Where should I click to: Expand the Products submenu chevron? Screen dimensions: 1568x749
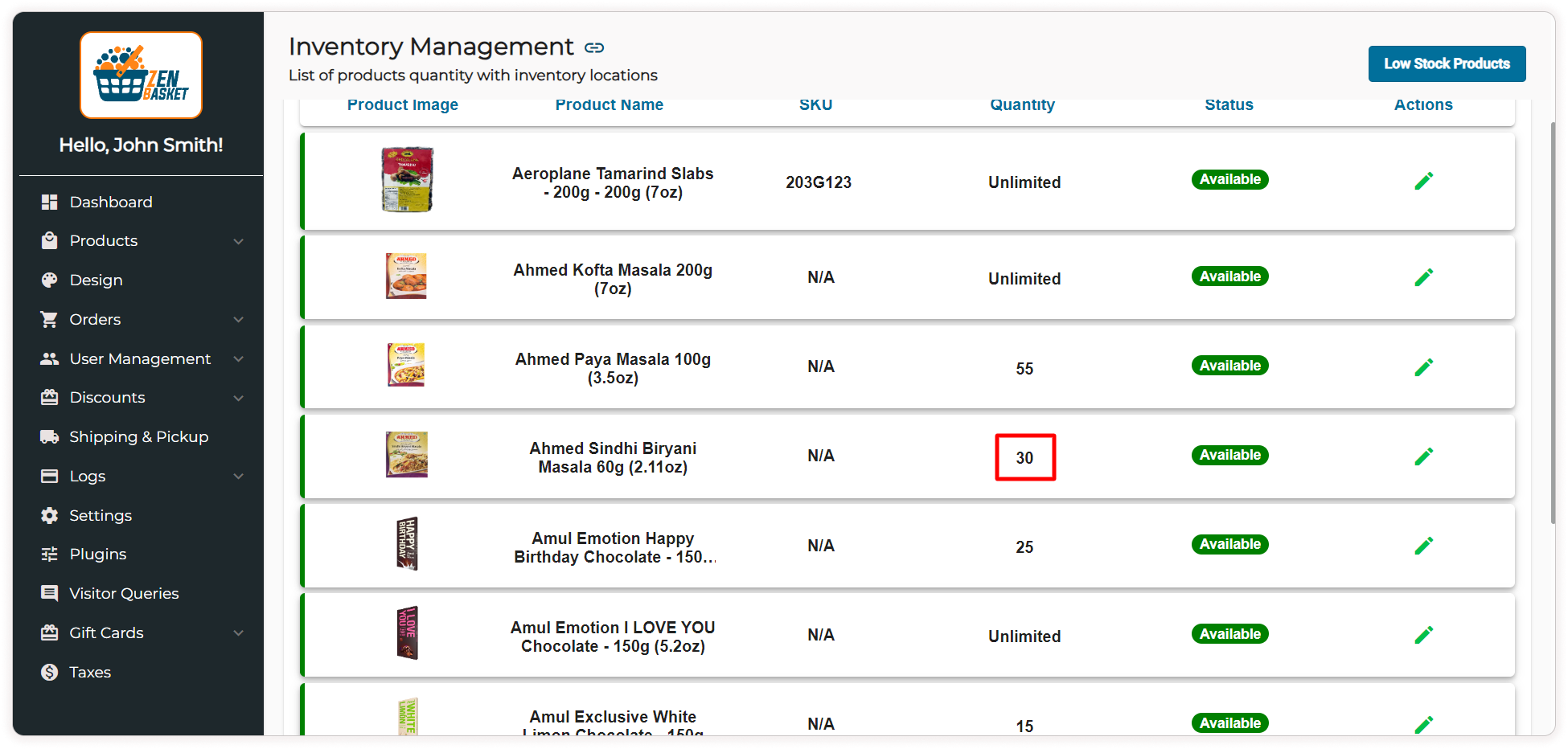(x=239, y=241)
